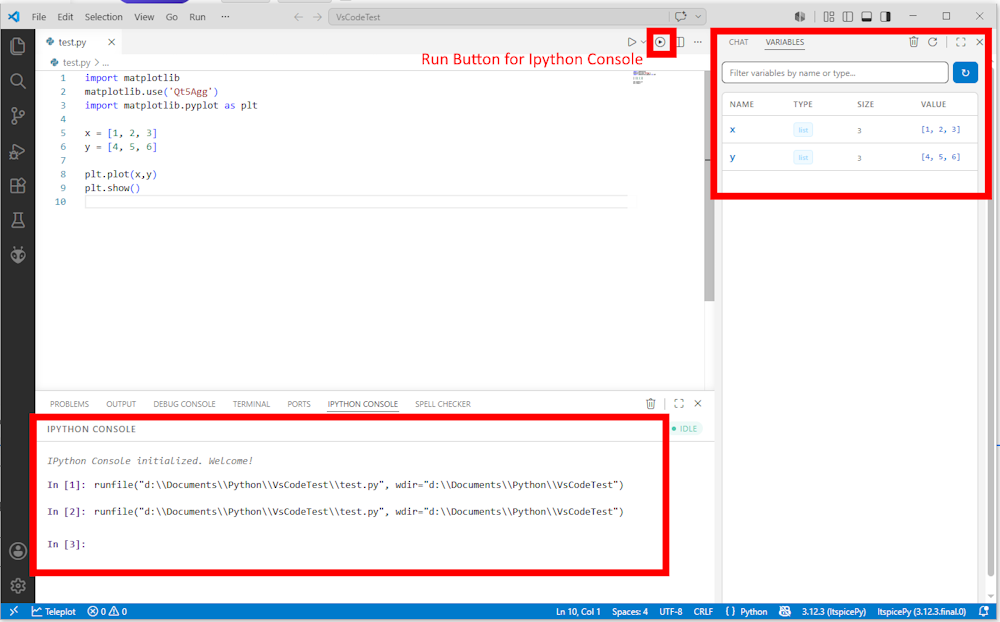Open the Copilot chat icon in title bar
1000x622 pixels.
[680, 17]
